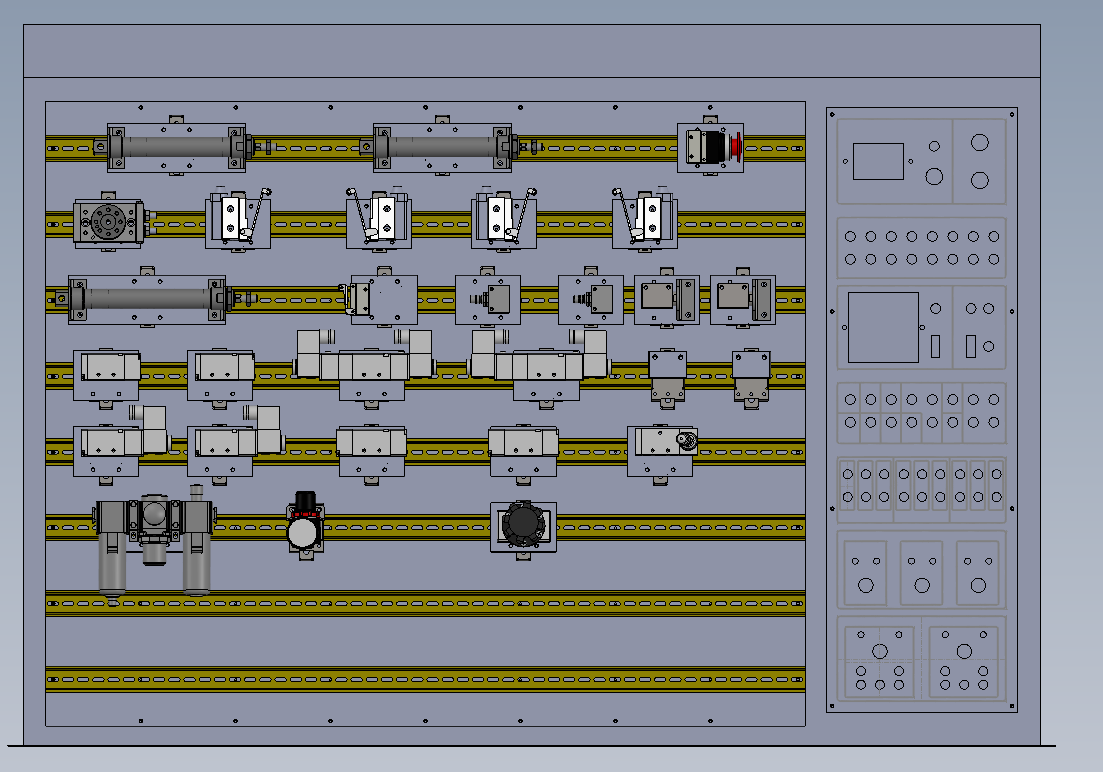The height and width of the screenshot is (772, 1103).
Task: Select the rotary actuator with circular flange
Action: click(x=108, y=221)
